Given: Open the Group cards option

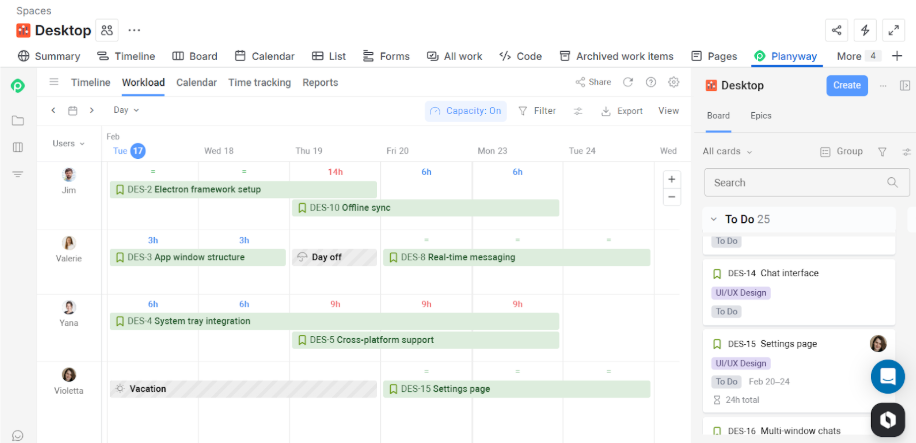Looking at the screenshot, I should pyautogui.click(x=841, y=151).
